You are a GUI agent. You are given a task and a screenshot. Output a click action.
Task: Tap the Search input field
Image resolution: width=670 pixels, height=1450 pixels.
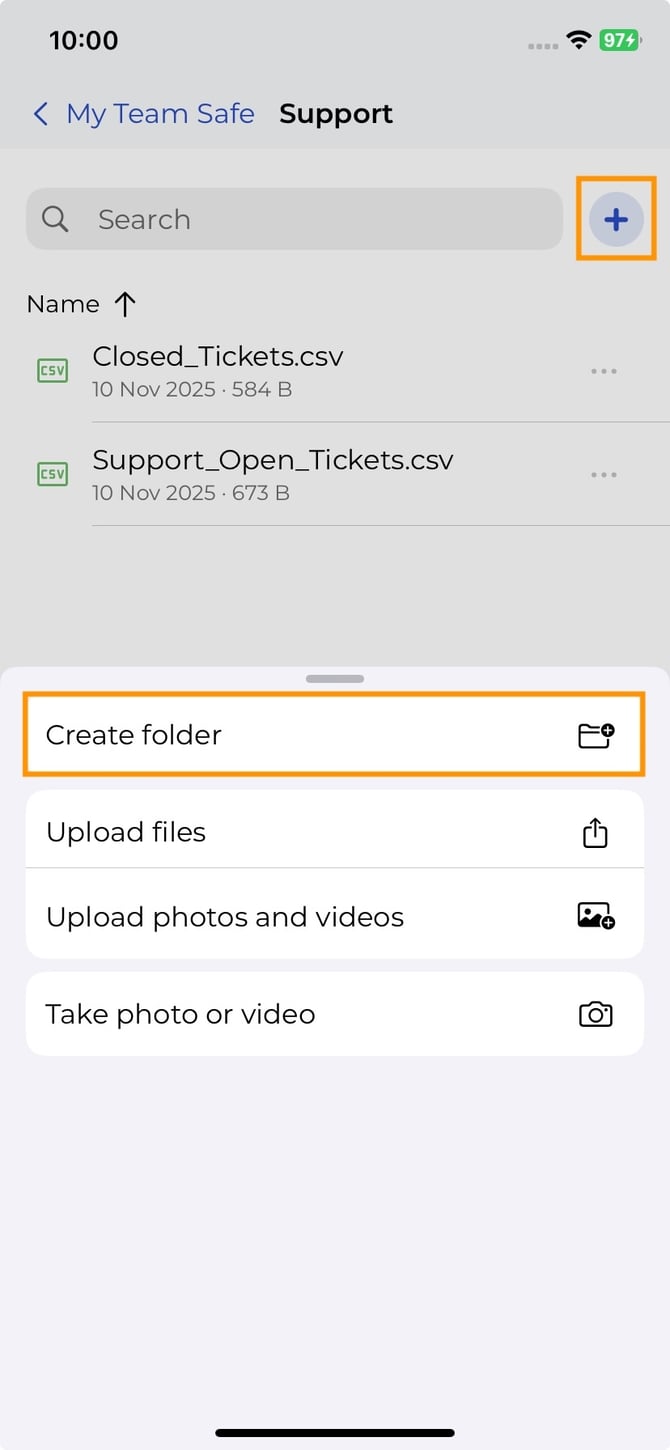[x=250, y=219]
